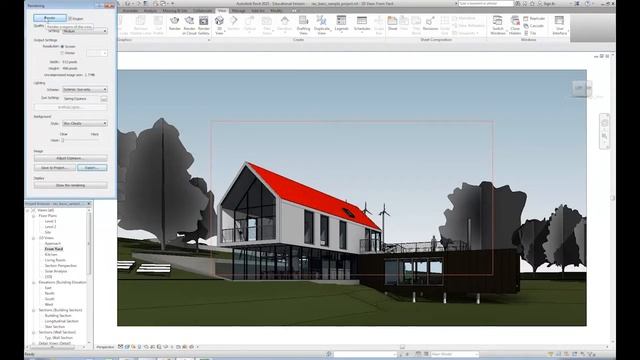Image resolution: width=640 pixels, height=360 pixels.
Task: Open Sun Setting browse button
Action: 104,99
